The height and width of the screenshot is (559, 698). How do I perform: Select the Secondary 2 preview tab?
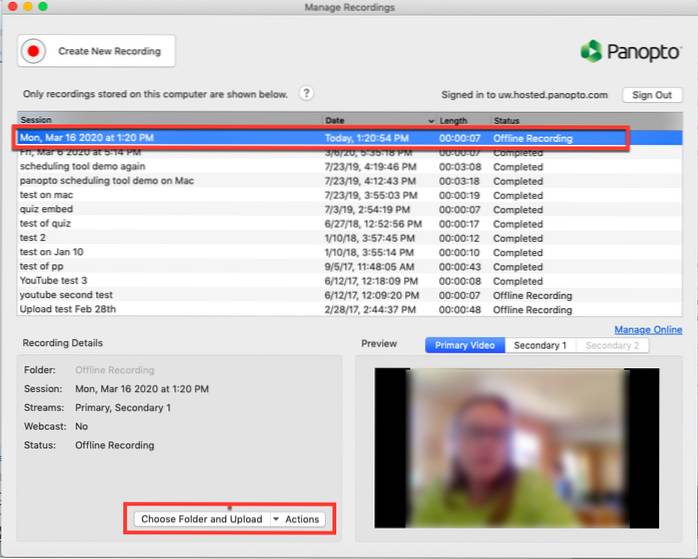[610, 345]
